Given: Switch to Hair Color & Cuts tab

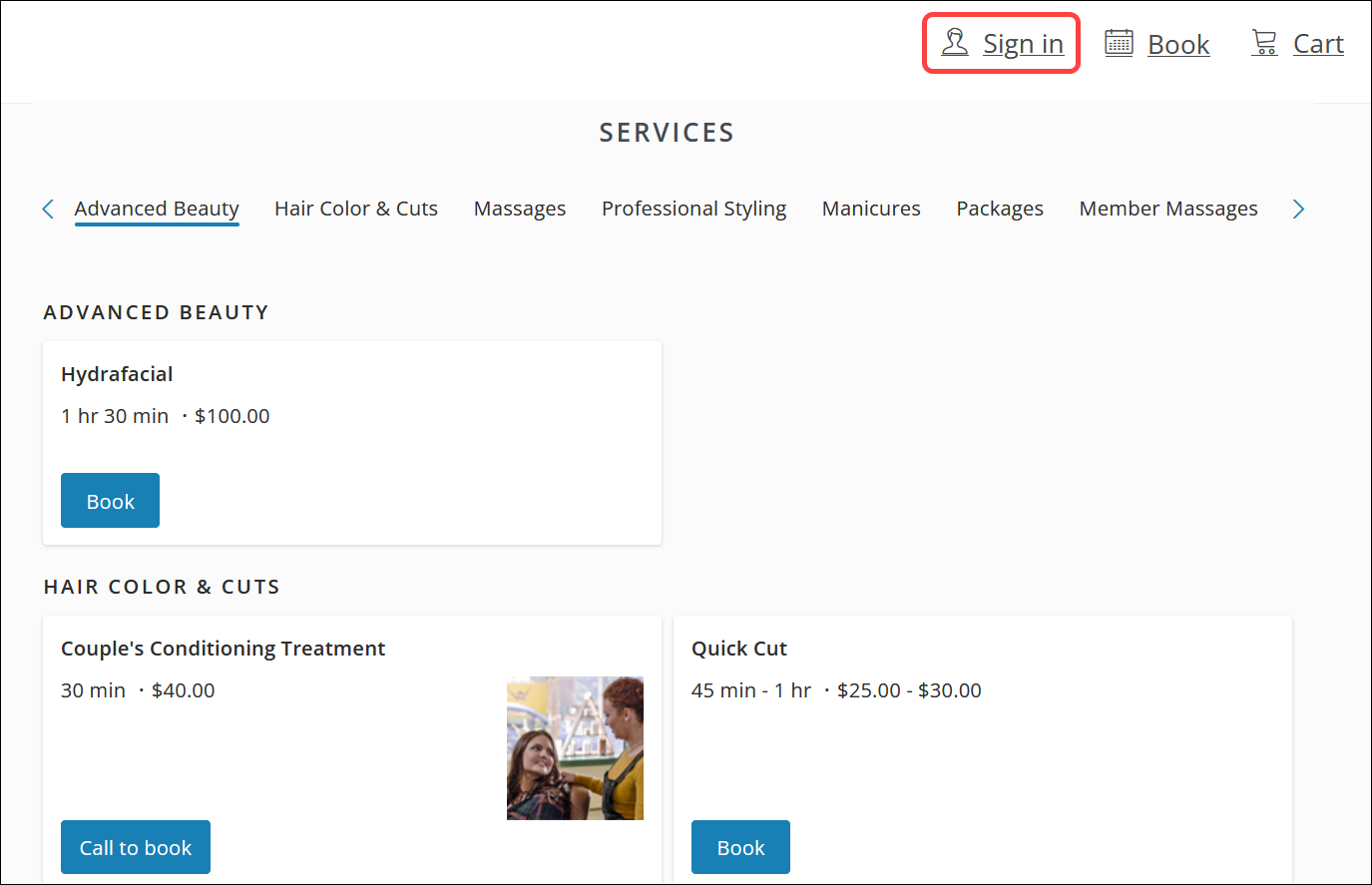Looking at the screenshot, I should click(356, 209).
